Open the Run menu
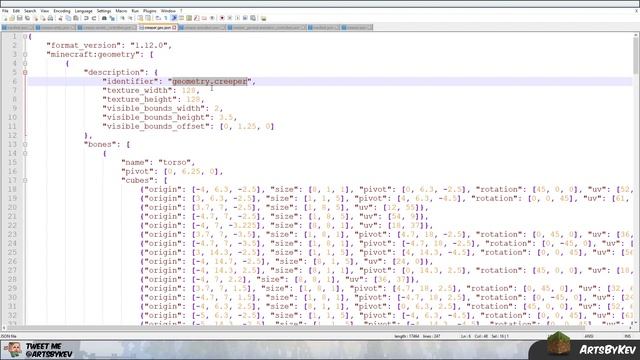The width and height of the screenshot is (640, 360). tap(135, 11)
